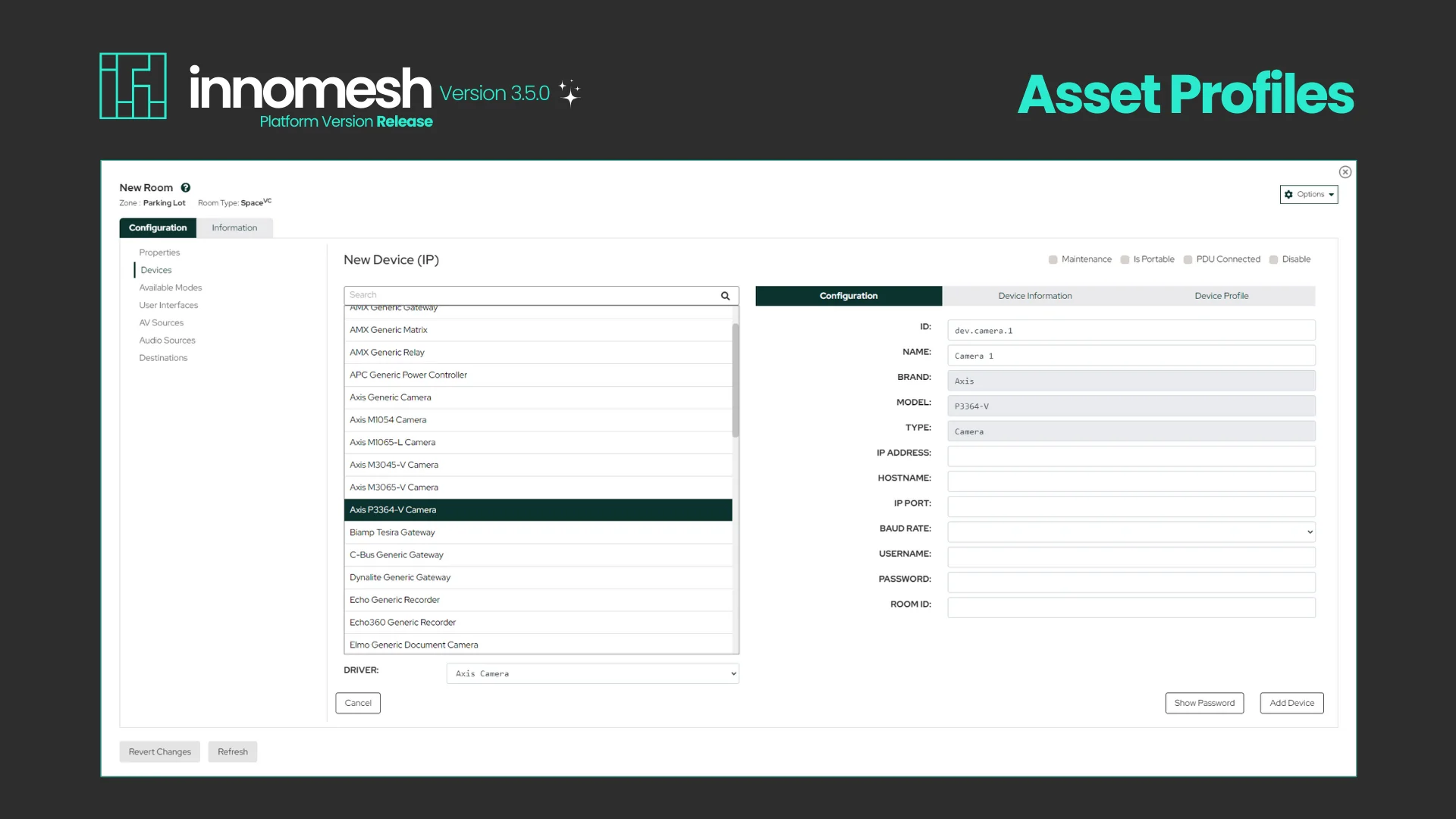1456x819 pixels.
Task: Select Dynalite Generic Gateway entry
Action: [x=538, y=577]
